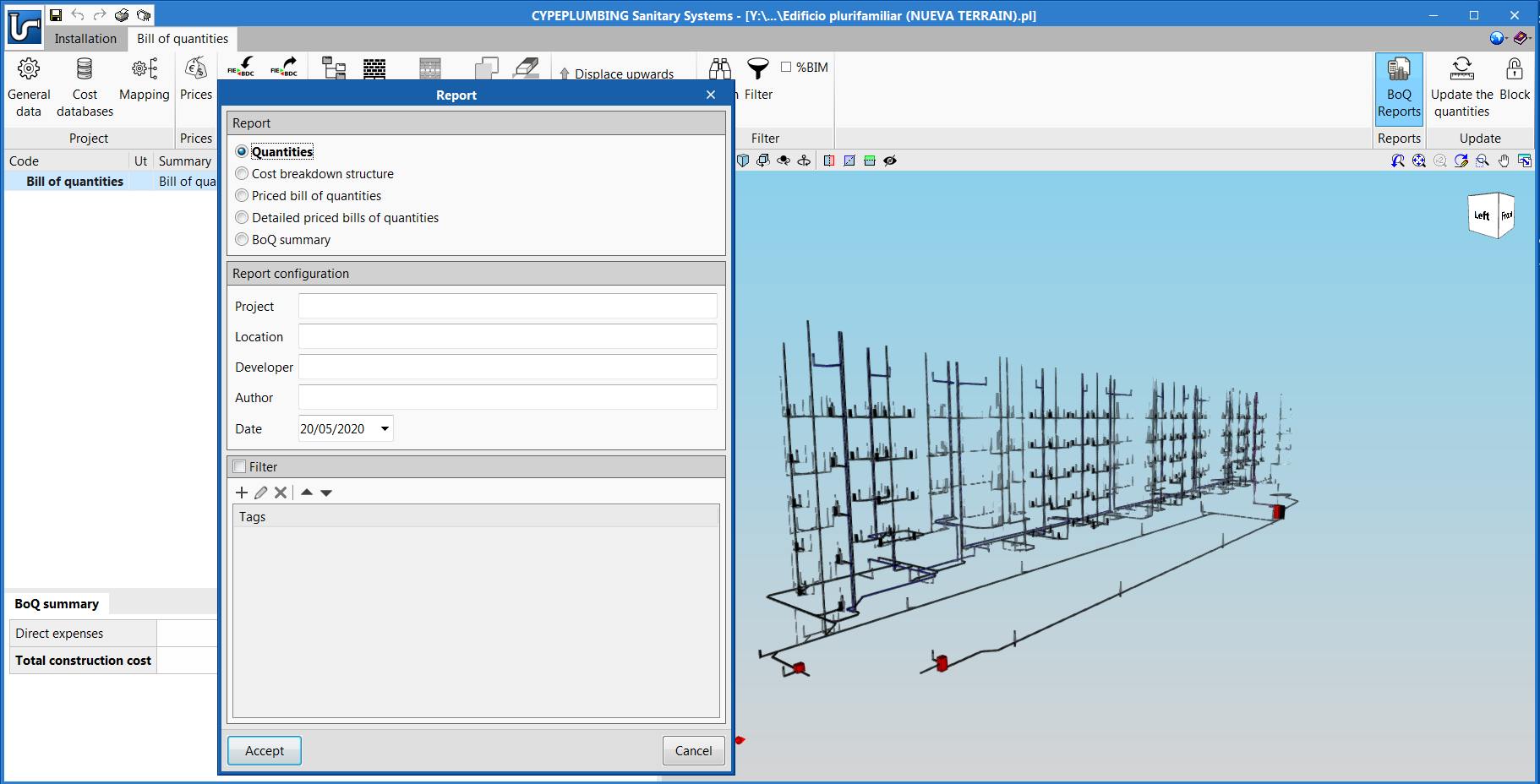Click the save floppy disk icon

[56, 15]
